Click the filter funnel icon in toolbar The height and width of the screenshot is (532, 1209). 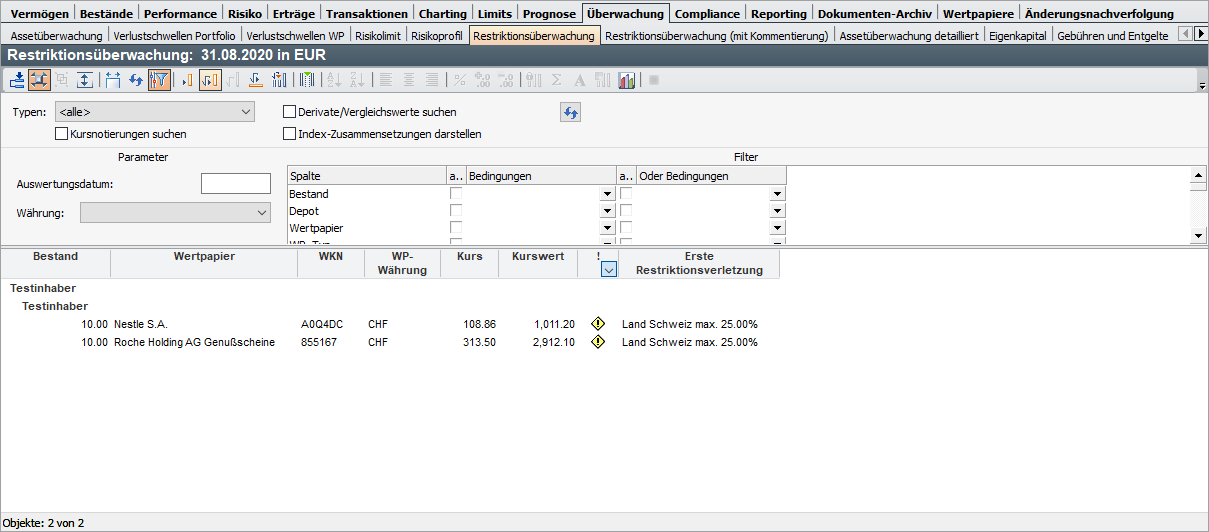[x=159, y=80]
